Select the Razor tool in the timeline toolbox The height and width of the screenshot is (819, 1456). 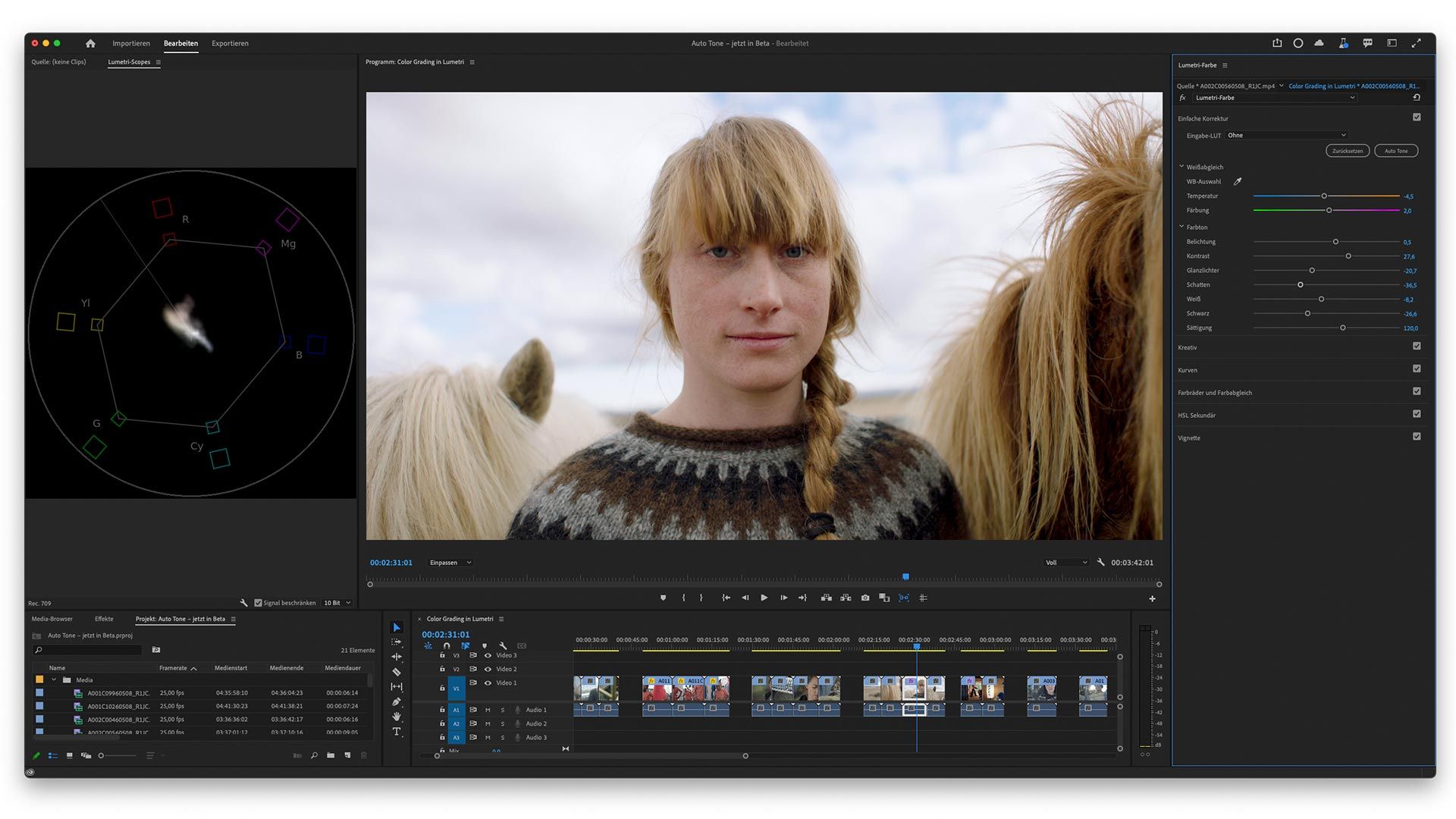click(x=396, y=672)
